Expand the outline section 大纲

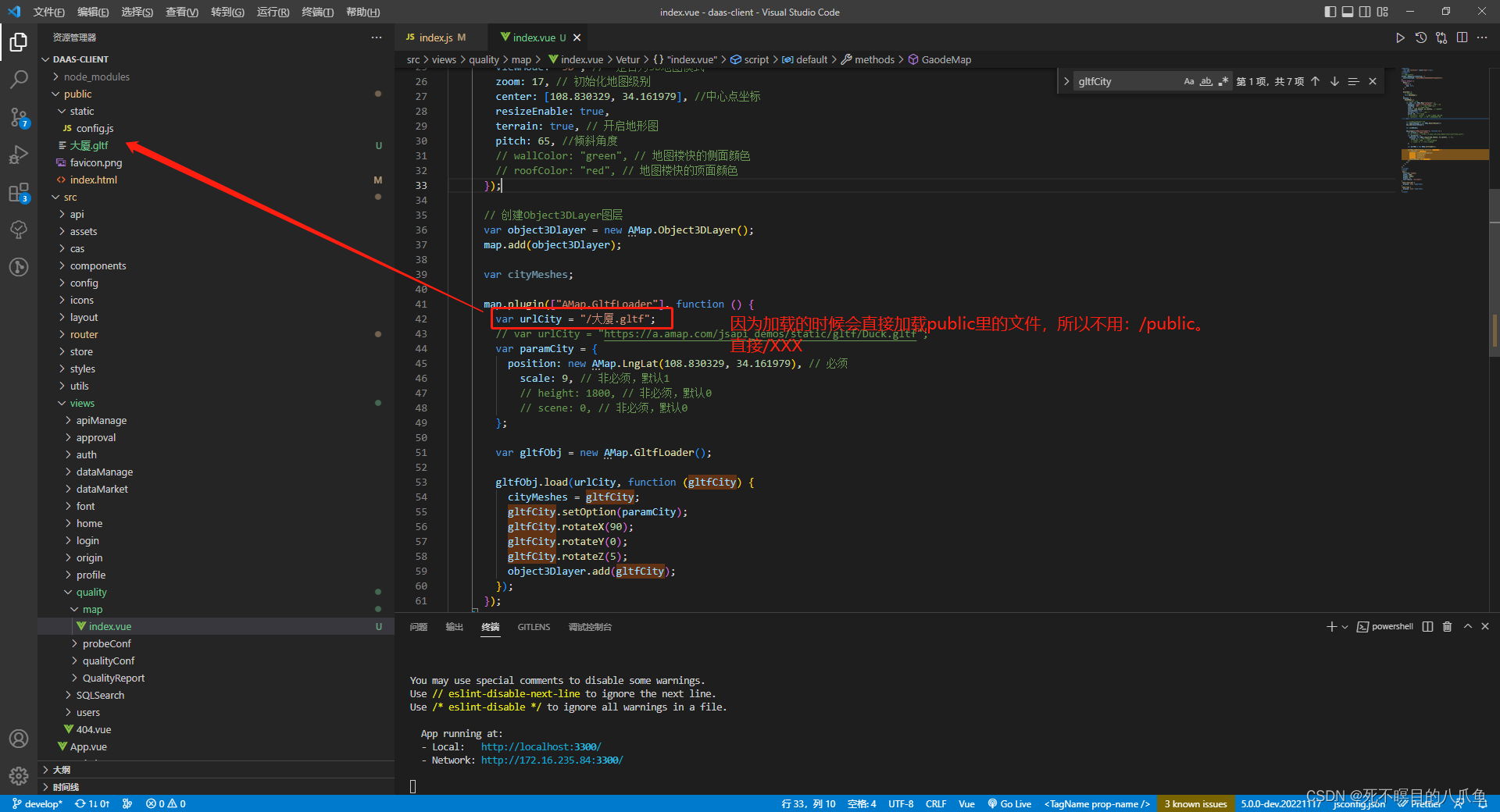tap(61, 770)
